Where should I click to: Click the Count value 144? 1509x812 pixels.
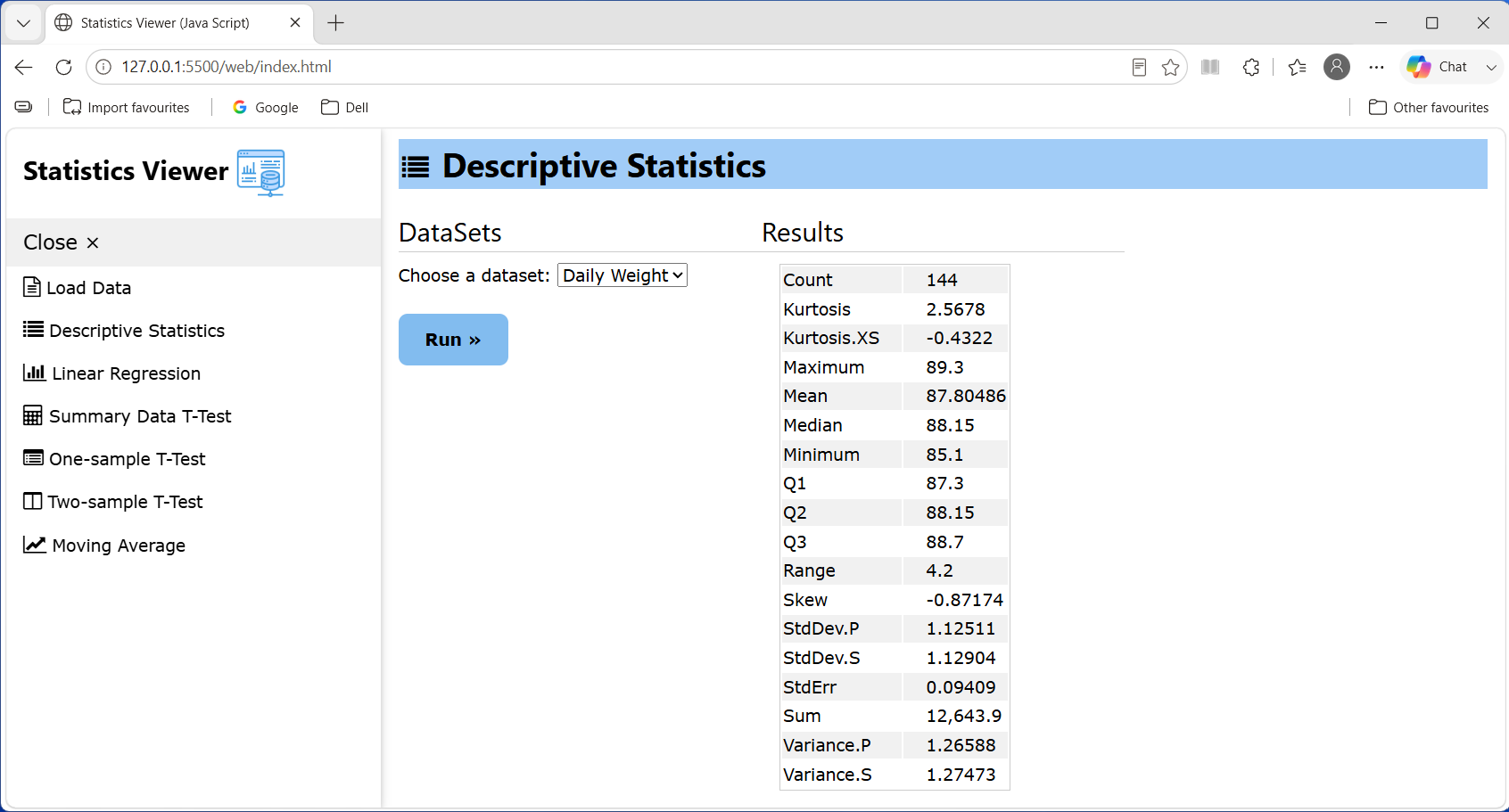click(x=942, y=280)
